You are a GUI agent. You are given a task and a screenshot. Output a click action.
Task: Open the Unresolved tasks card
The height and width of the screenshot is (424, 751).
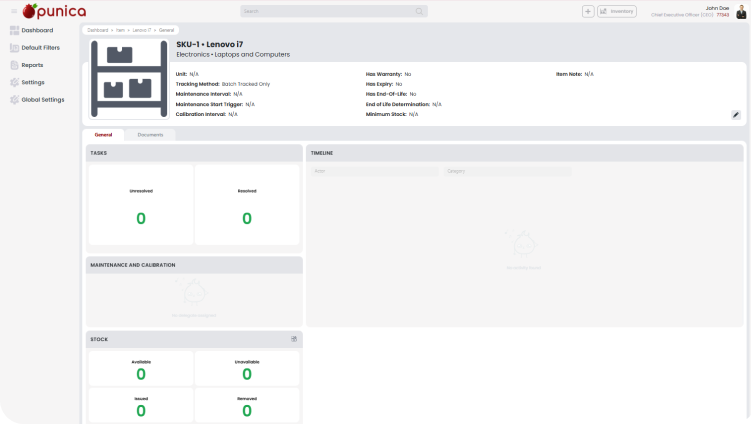141,205
